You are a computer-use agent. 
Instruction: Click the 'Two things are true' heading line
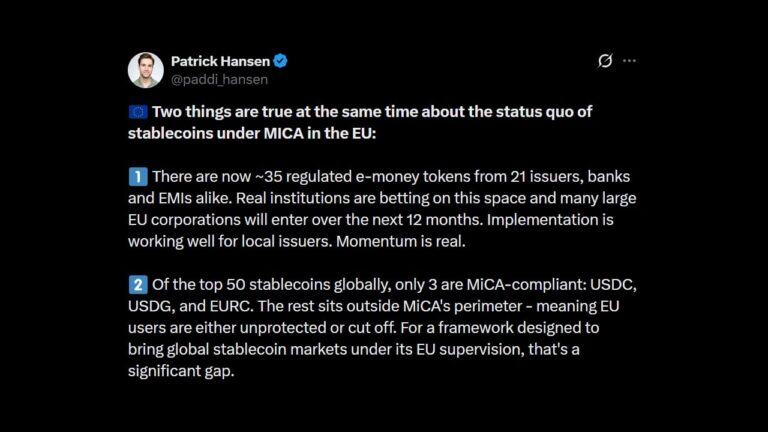pyautogui.click(x=372, y=112)
